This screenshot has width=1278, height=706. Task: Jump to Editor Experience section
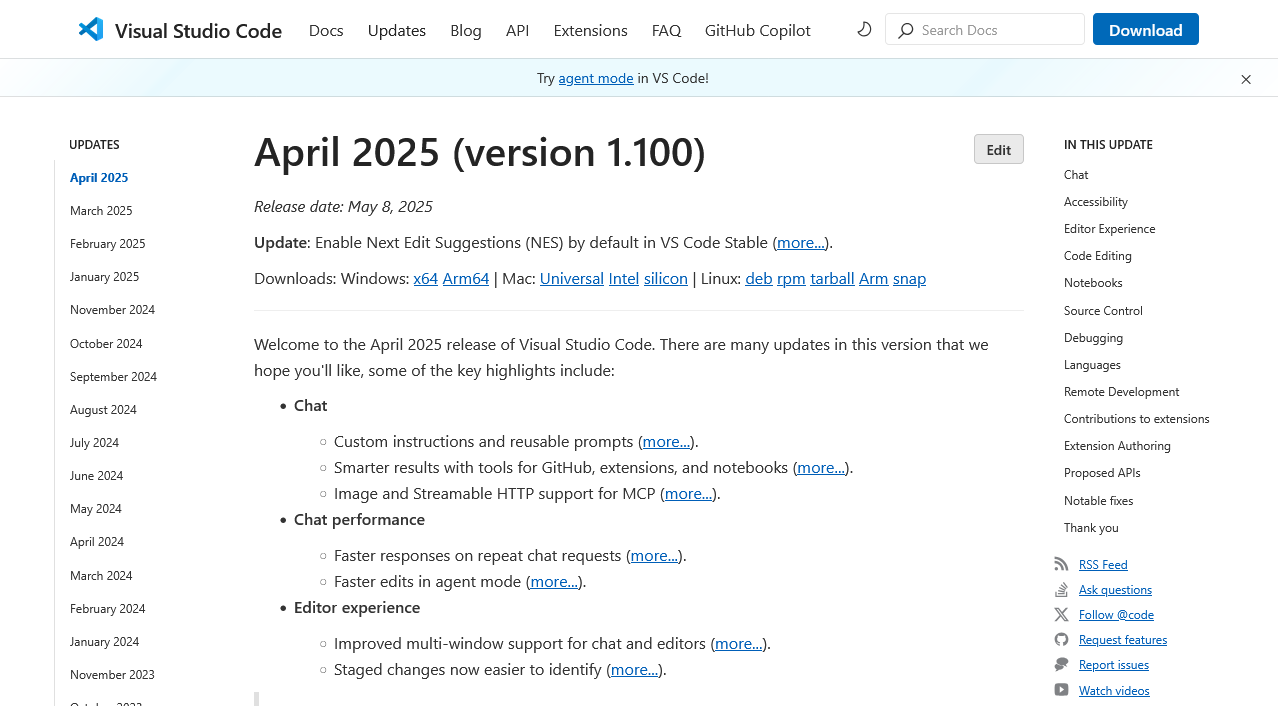click(x=1110, y=229)
